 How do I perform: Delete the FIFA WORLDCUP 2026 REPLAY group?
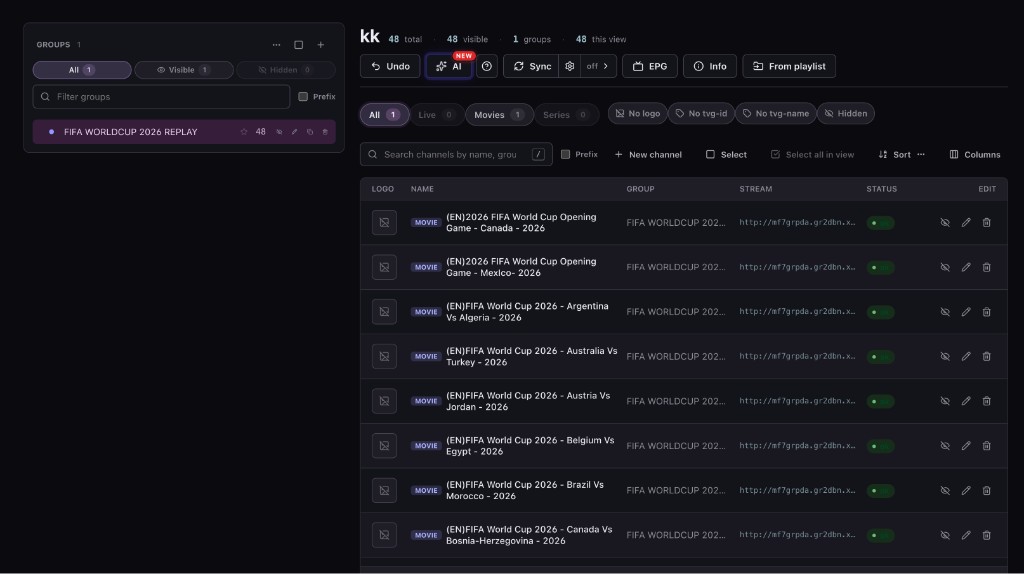click(325, 132)
